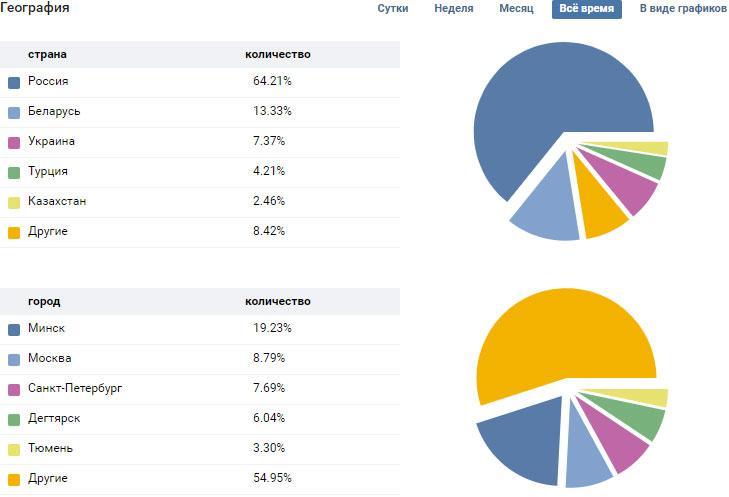729x497 pixels.
Task: Open the Месяц period tab
Action: (516, 9)
